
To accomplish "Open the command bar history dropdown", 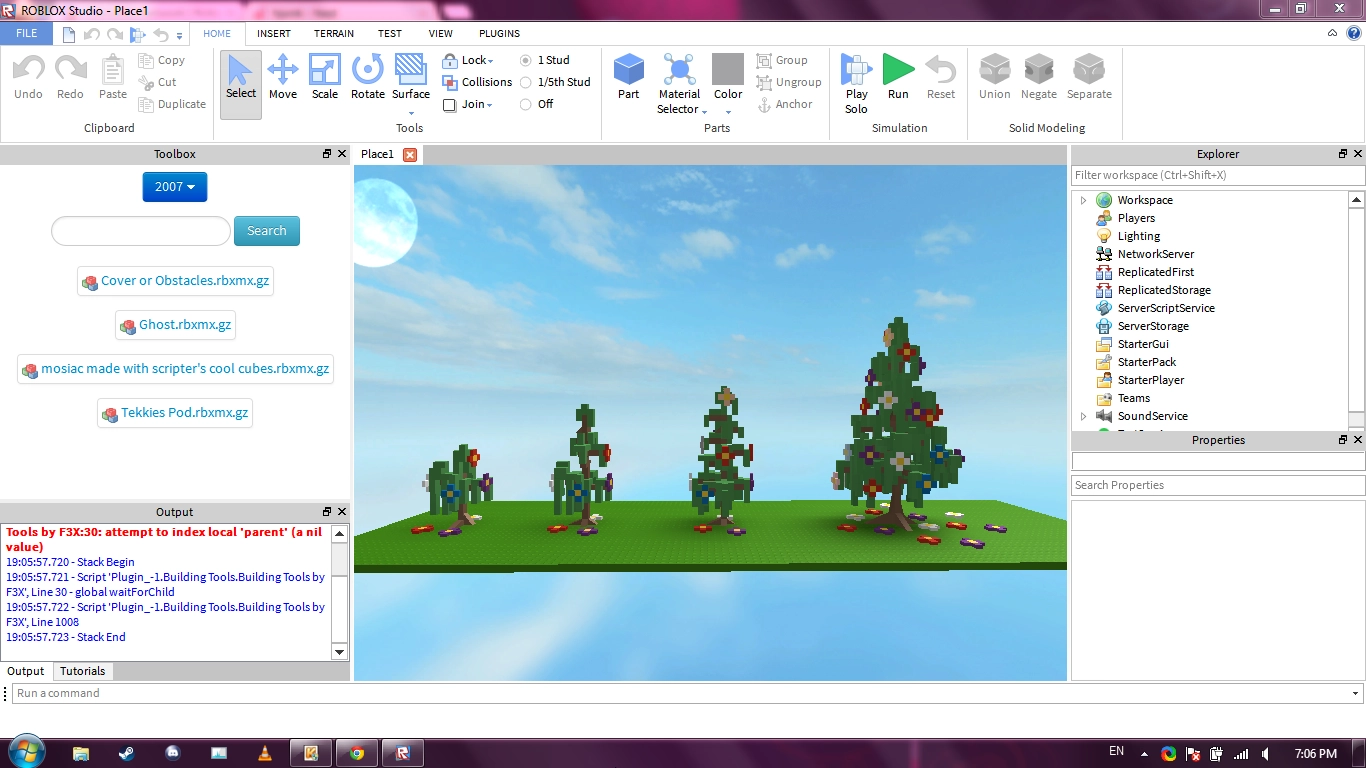I will (1356, 693).
